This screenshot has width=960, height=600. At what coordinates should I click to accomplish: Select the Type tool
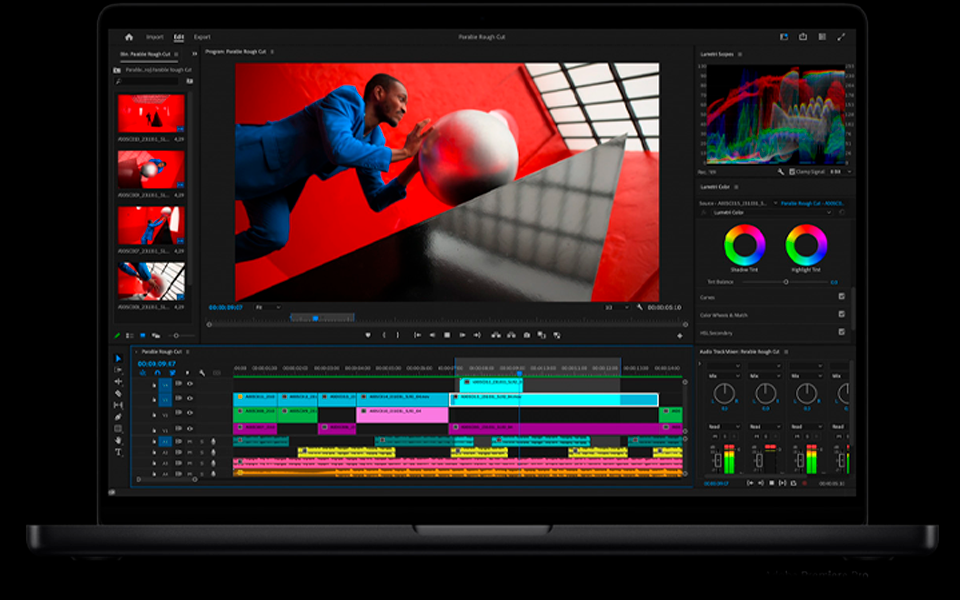(x=118, y=452)
